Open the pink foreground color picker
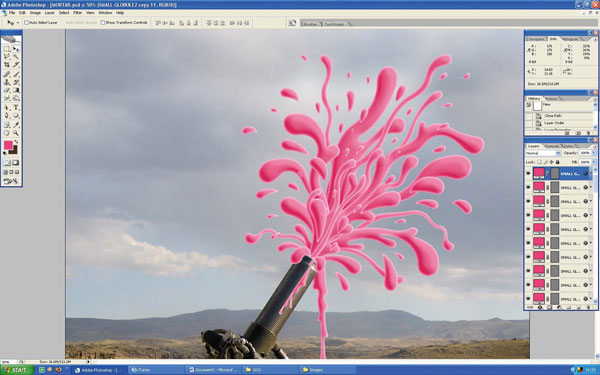This screenshot has height=375, width=600. (x=8, y=145)
